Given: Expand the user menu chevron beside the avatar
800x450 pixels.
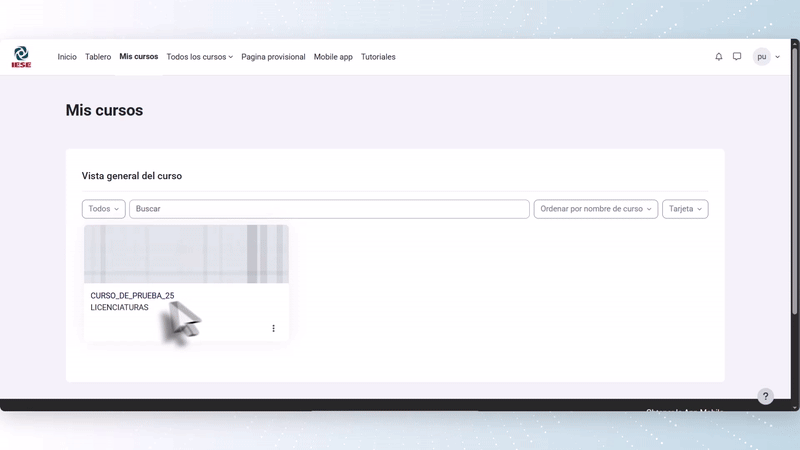Looking at the screenshot, I should (x=778, y=57).
